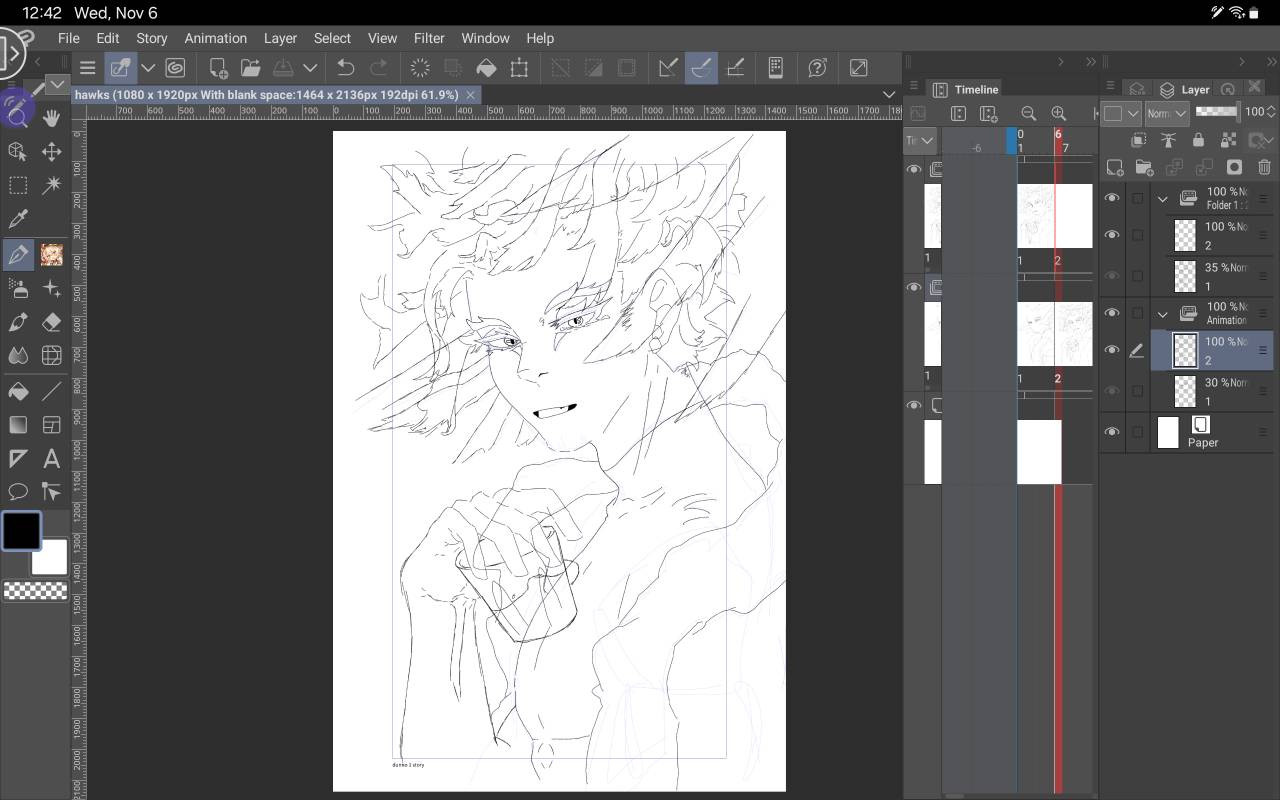
Task: Select the Correct line tool
Action: tap(51, 492)
